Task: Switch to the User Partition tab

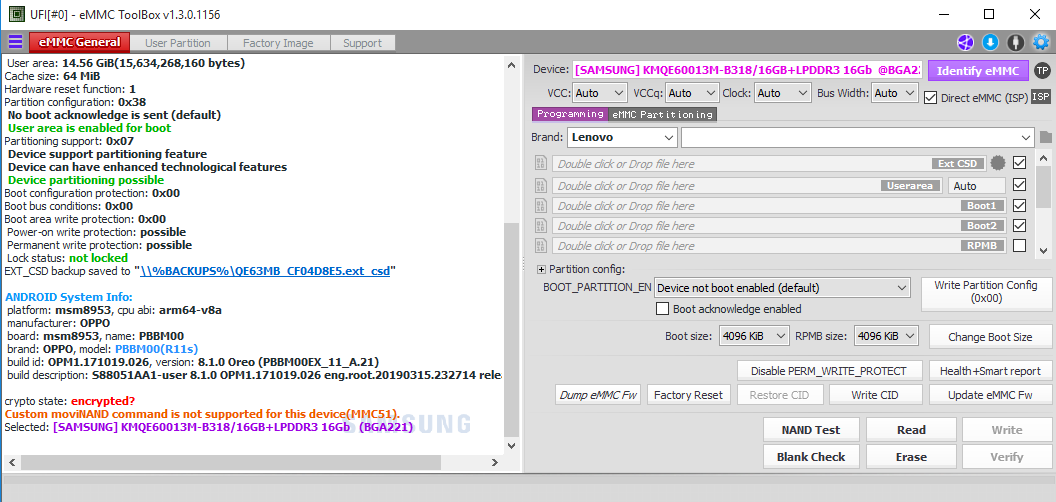Action: click(177, 43)
